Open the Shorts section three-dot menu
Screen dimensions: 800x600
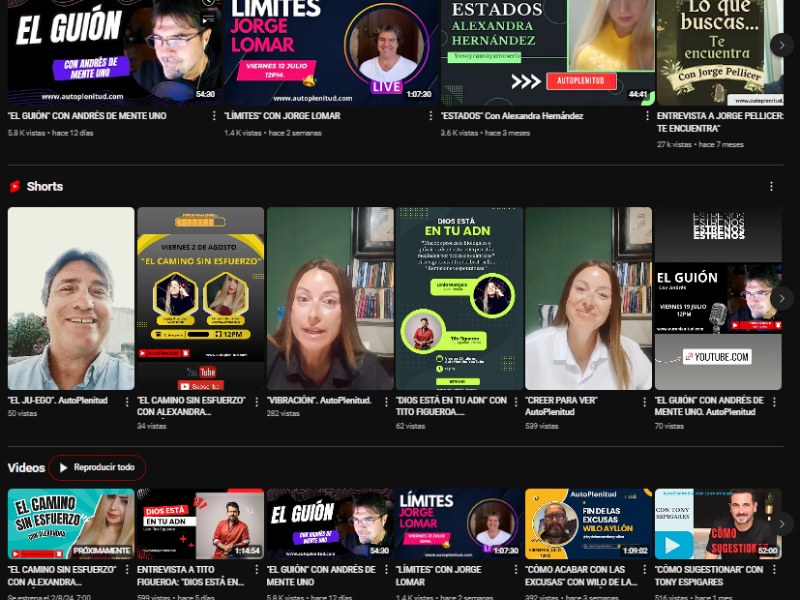[x=771, y=186]
